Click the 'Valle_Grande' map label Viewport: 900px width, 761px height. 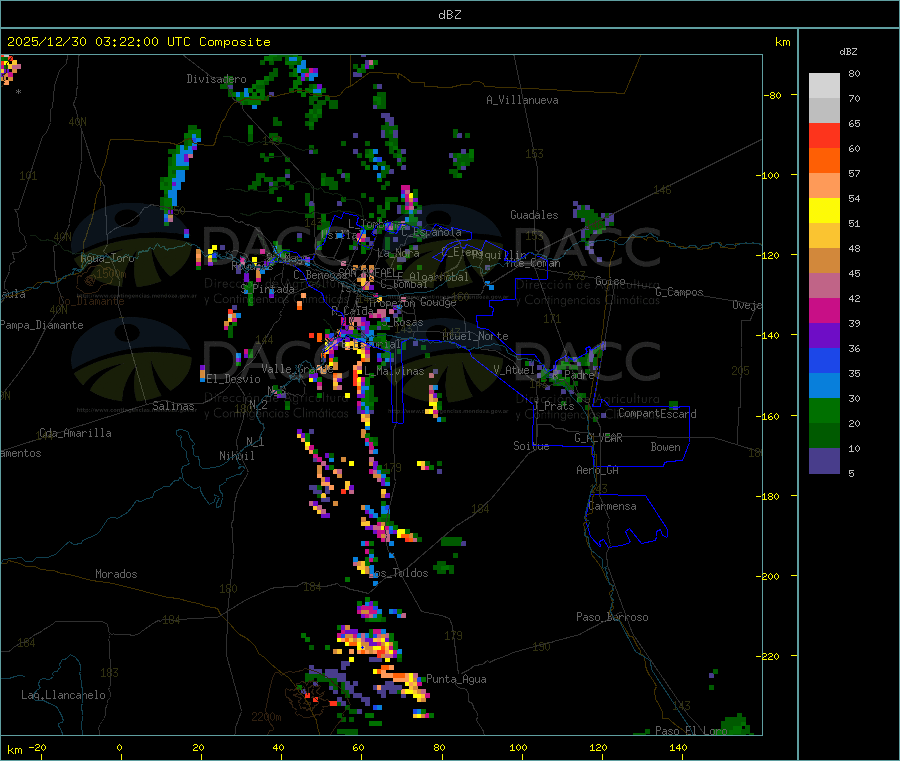297,368
